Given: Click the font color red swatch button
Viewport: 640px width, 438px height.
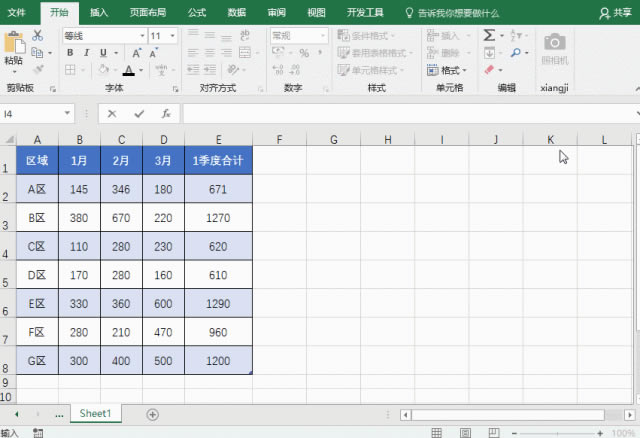Looking at the screenshot, I should point(128,70).
